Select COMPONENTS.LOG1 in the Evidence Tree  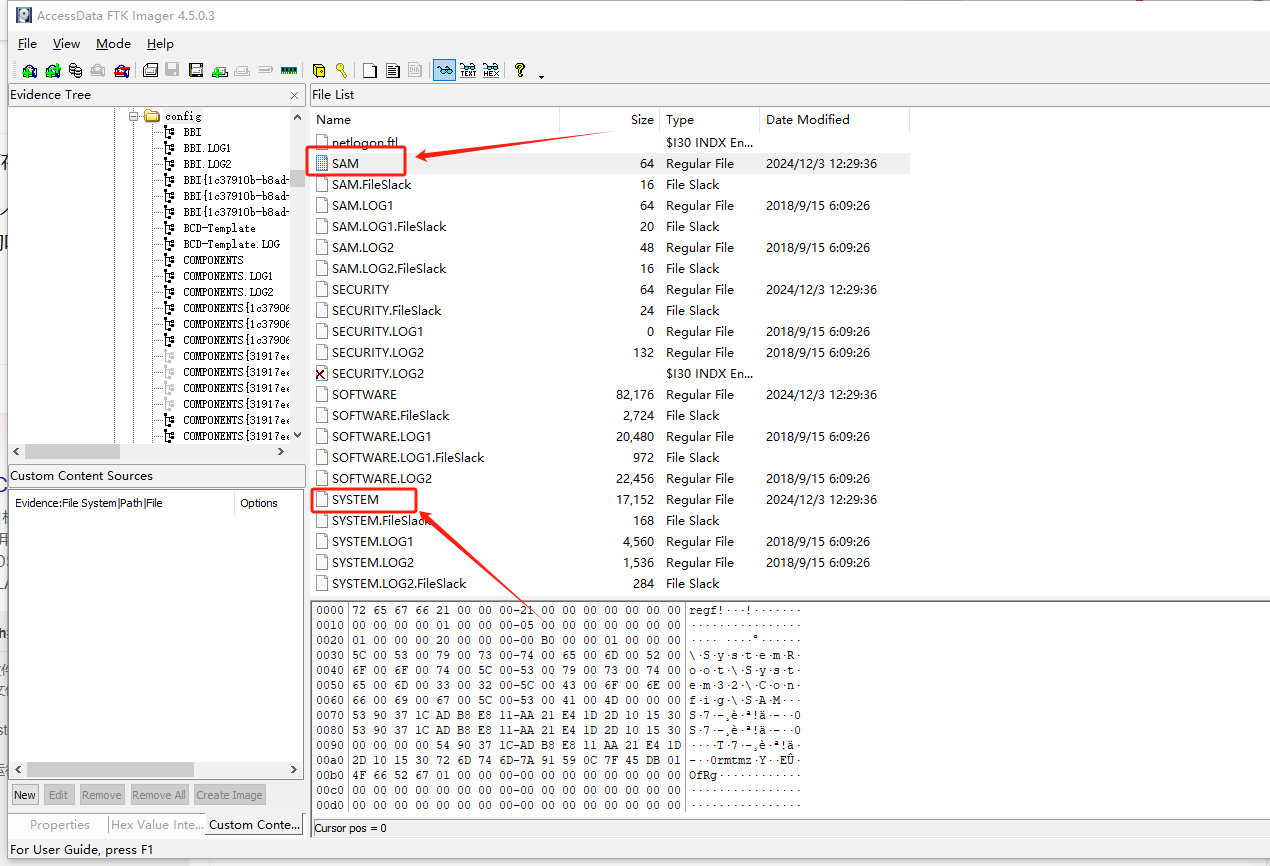(x=227, y=276)
